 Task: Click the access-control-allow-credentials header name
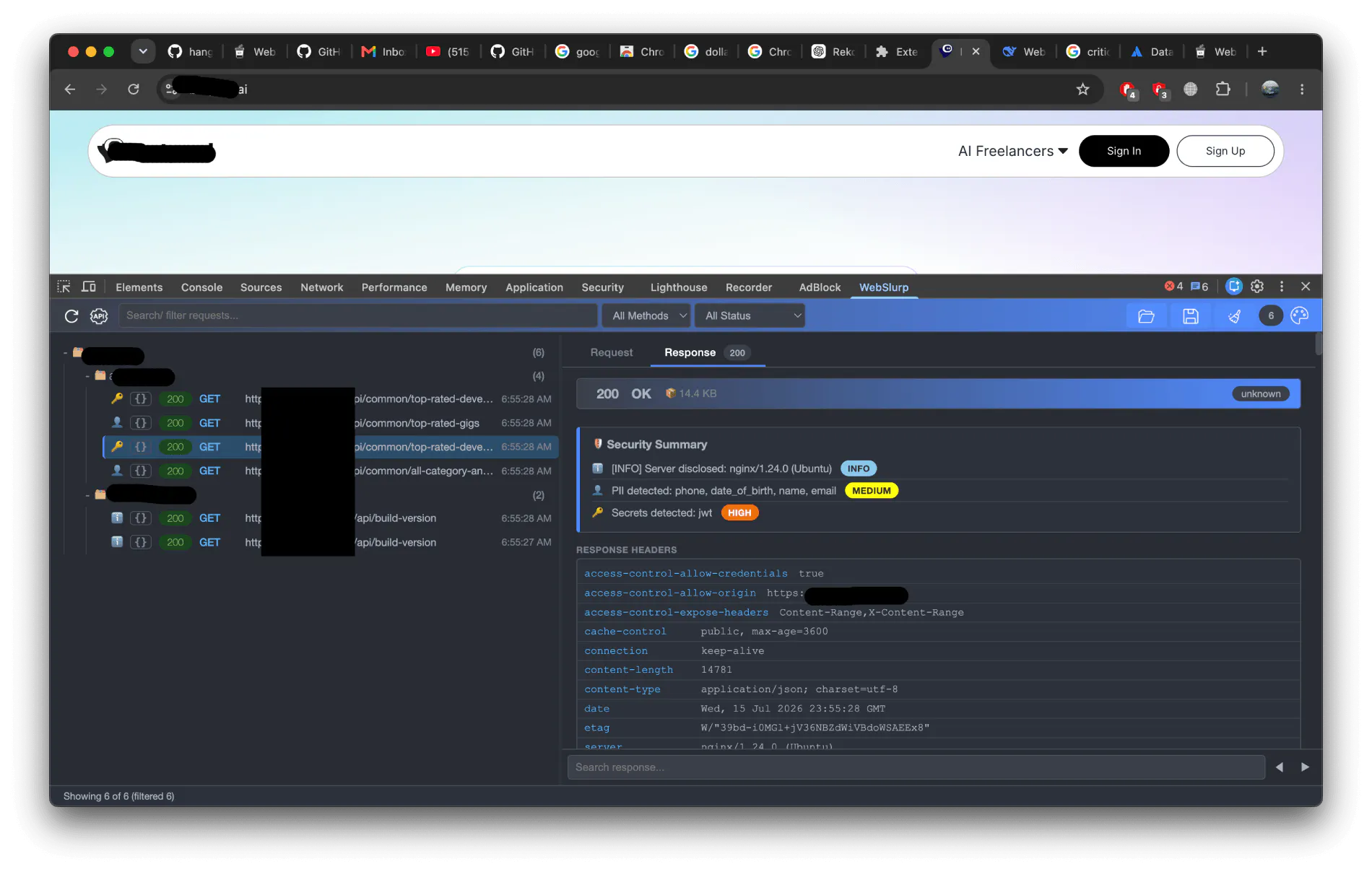(x=685, y=574)
